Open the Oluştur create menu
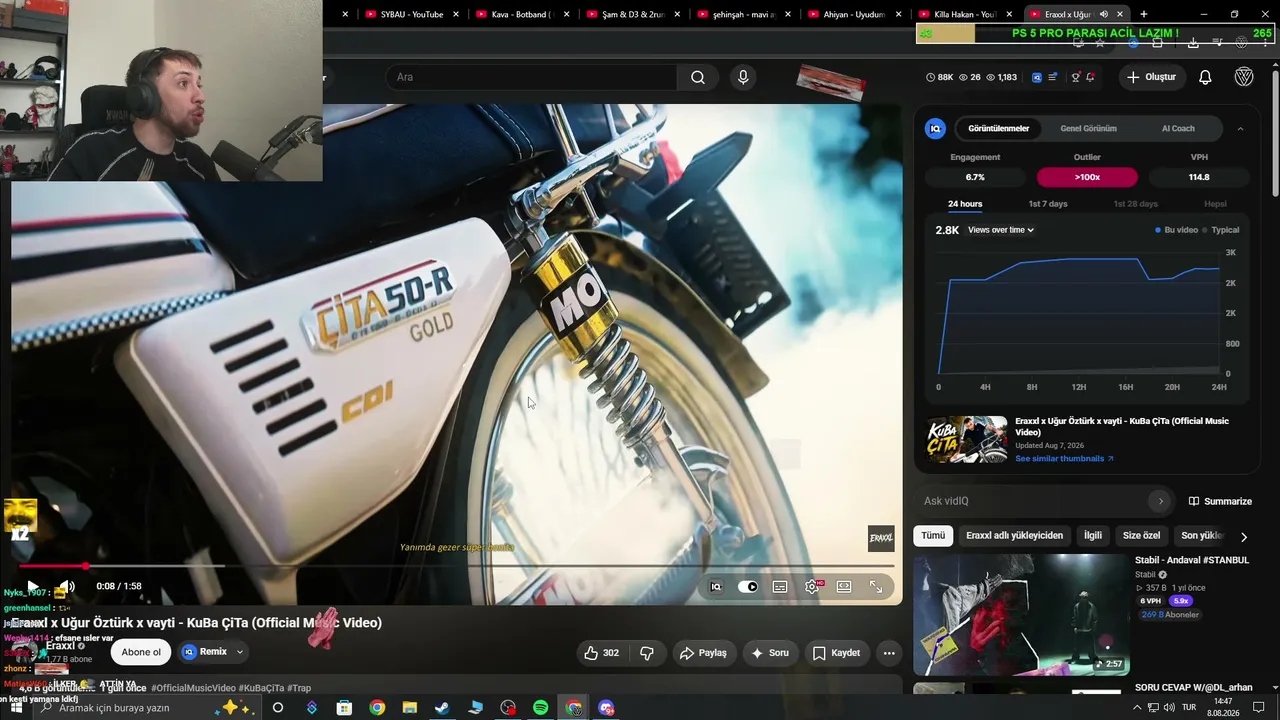The width and height of the screenshot is (1280, 720). tap(1151, 77)
